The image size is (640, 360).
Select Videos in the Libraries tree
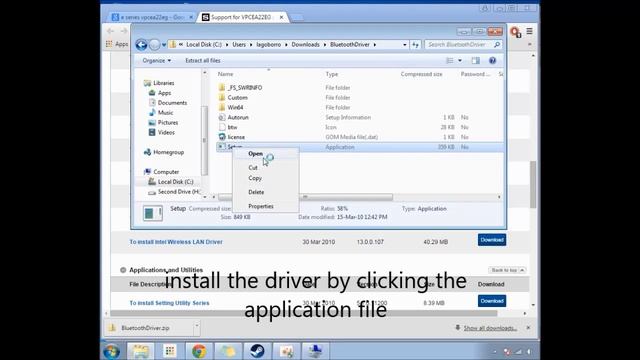click(166, 132)
